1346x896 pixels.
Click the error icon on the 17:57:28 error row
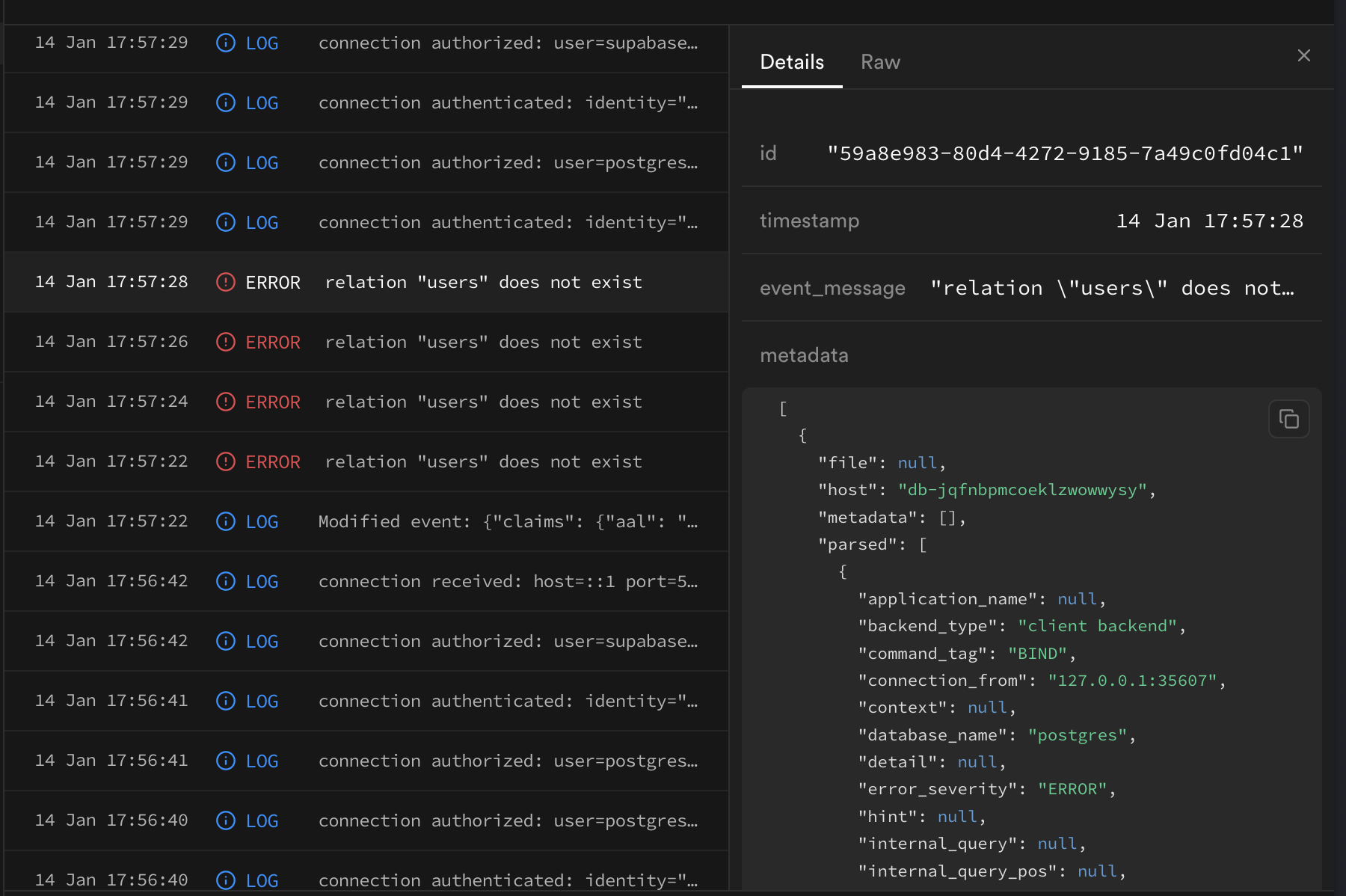point(225,282)
